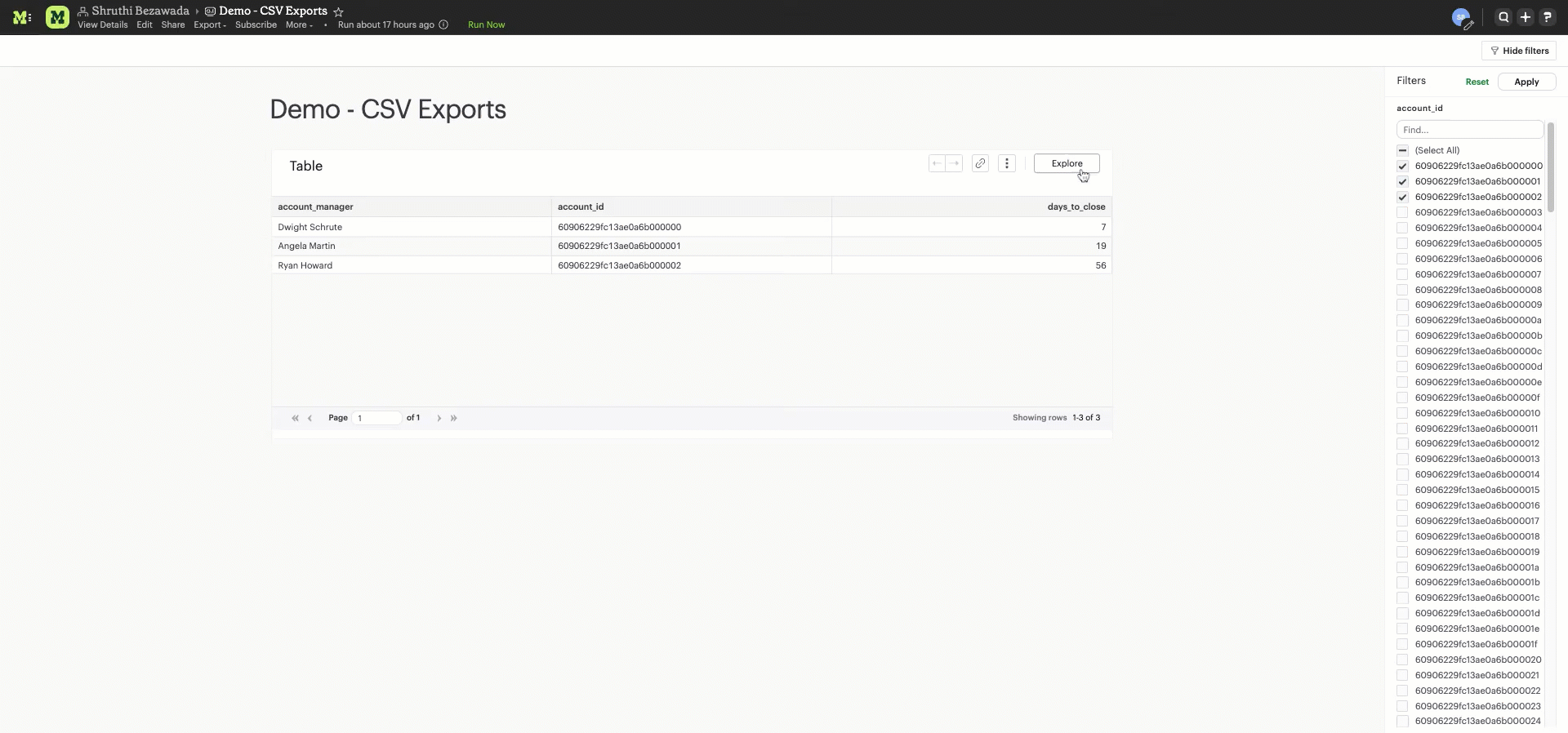Click the account_id Find search field

click(x=1469, y=130)
